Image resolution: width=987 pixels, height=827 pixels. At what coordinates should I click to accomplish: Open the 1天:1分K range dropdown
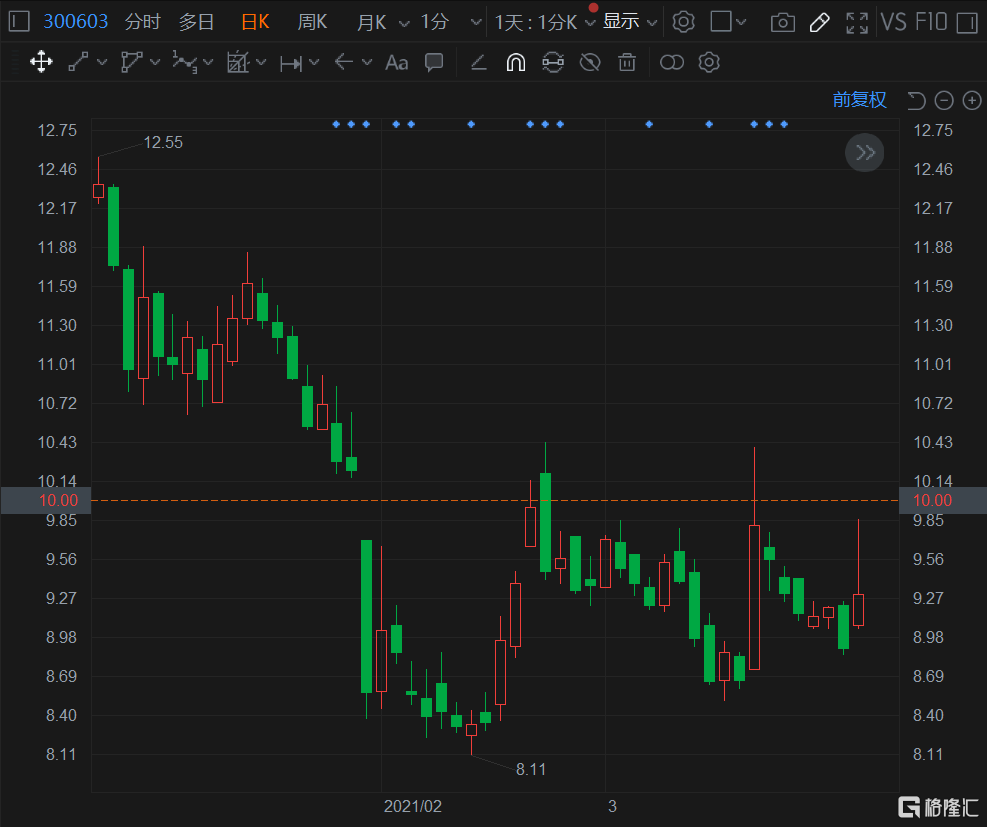pyautogui.click(x=545, y=23)
